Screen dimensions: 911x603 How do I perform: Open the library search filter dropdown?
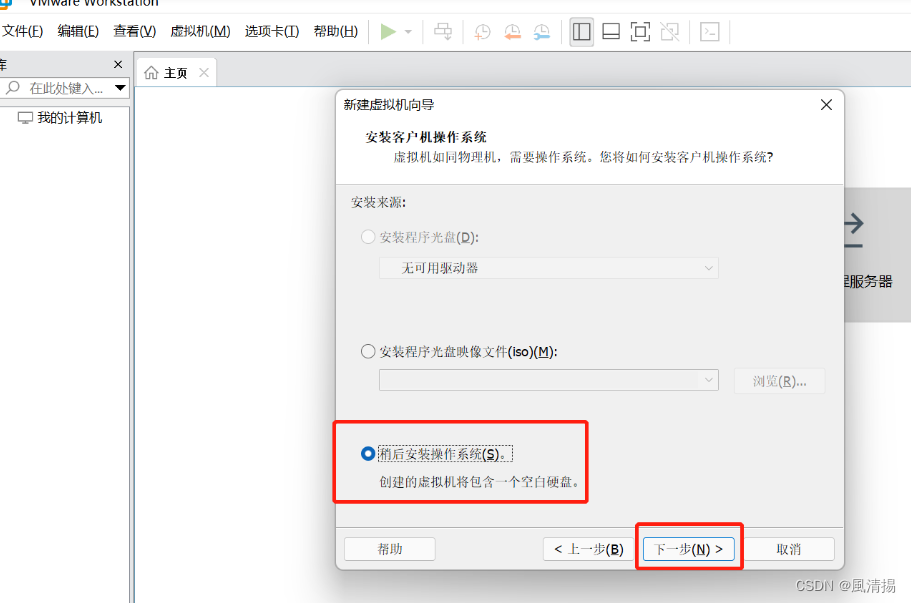tap(120, 88)
